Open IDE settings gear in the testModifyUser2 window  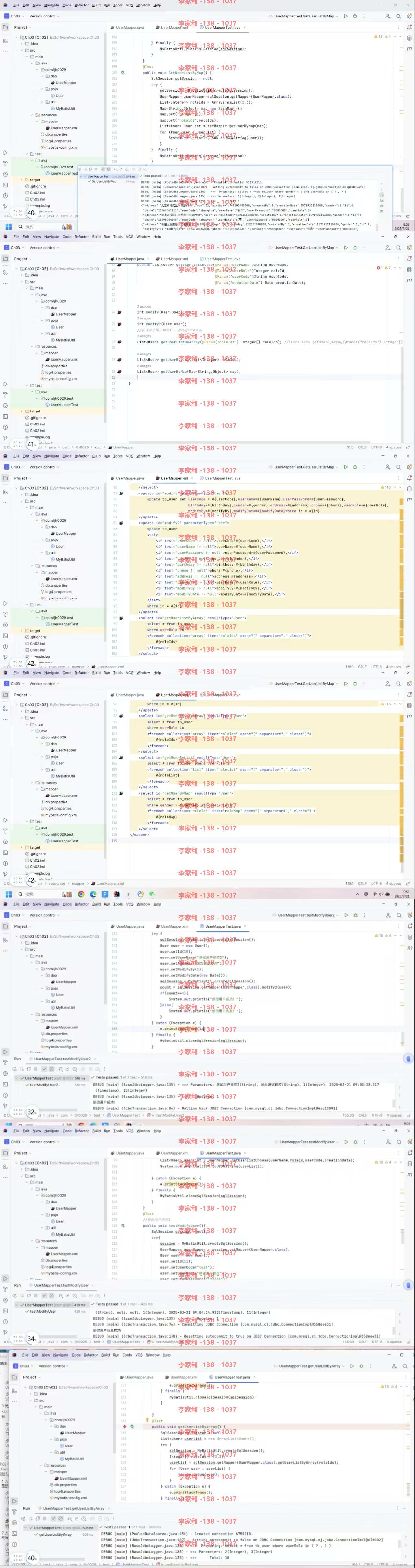click(409, 915)
